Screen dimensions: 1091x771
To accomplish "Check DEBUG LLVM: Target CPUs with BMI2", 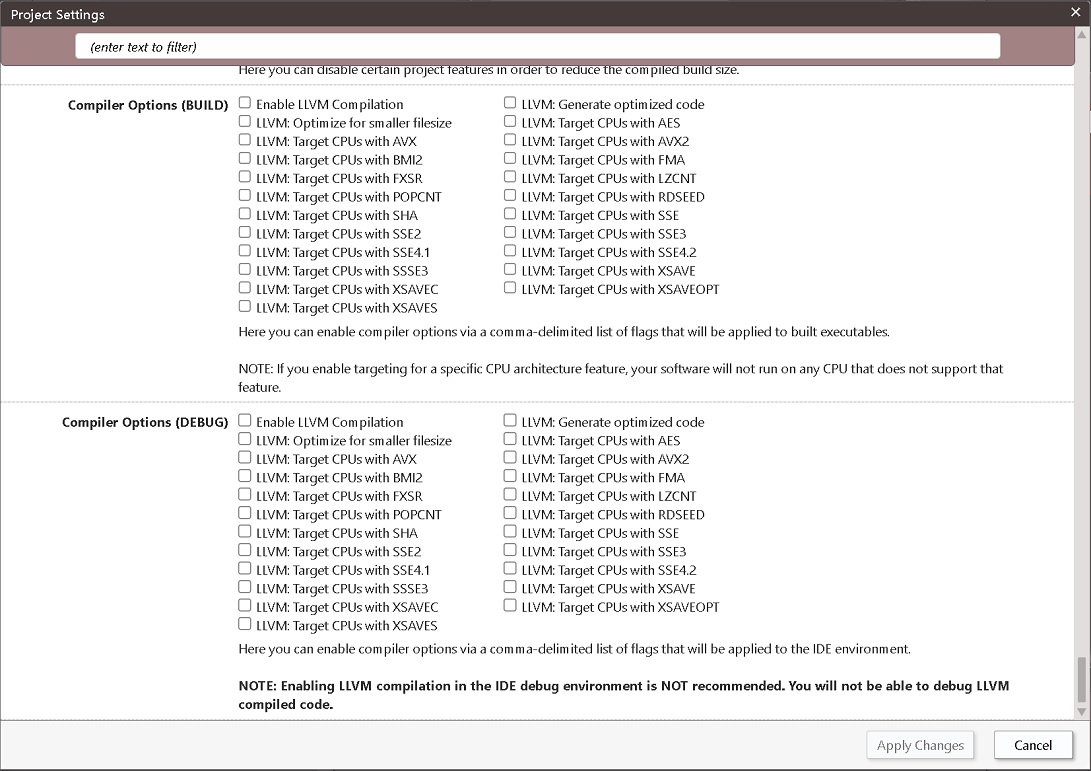I will click(245, 477).
